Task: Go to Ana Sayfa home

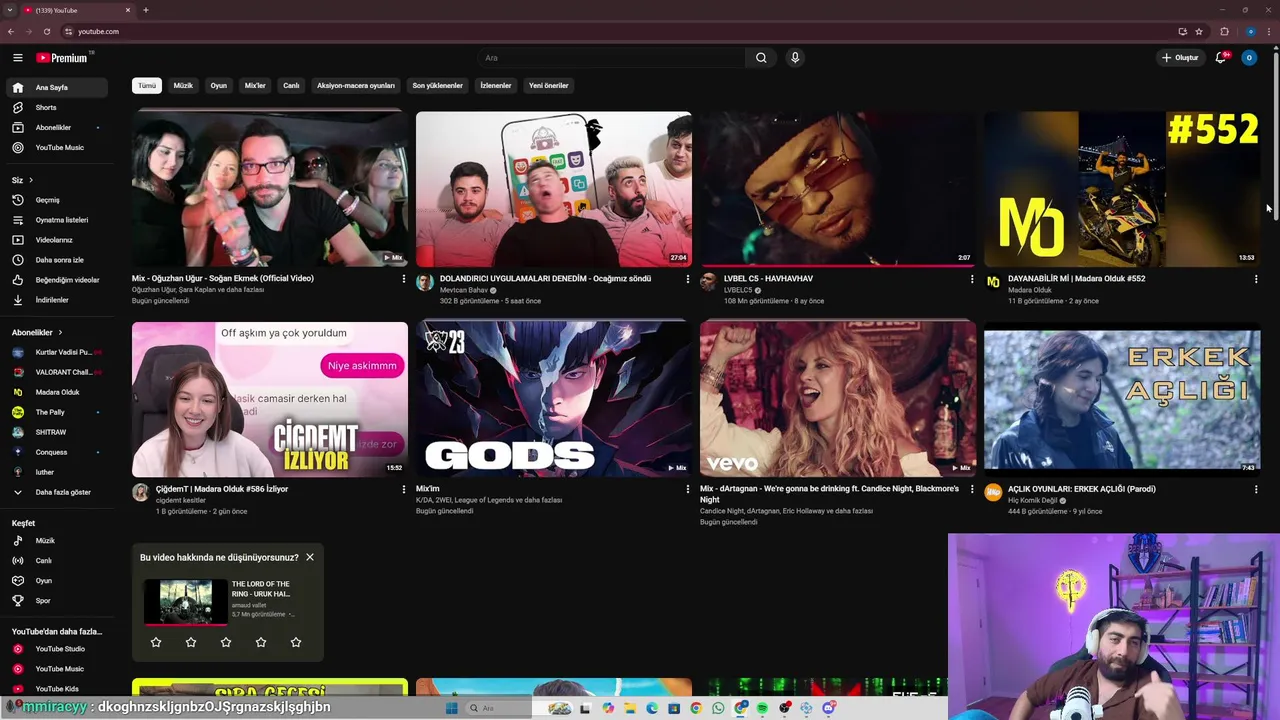Action: (x=56, y=87)
